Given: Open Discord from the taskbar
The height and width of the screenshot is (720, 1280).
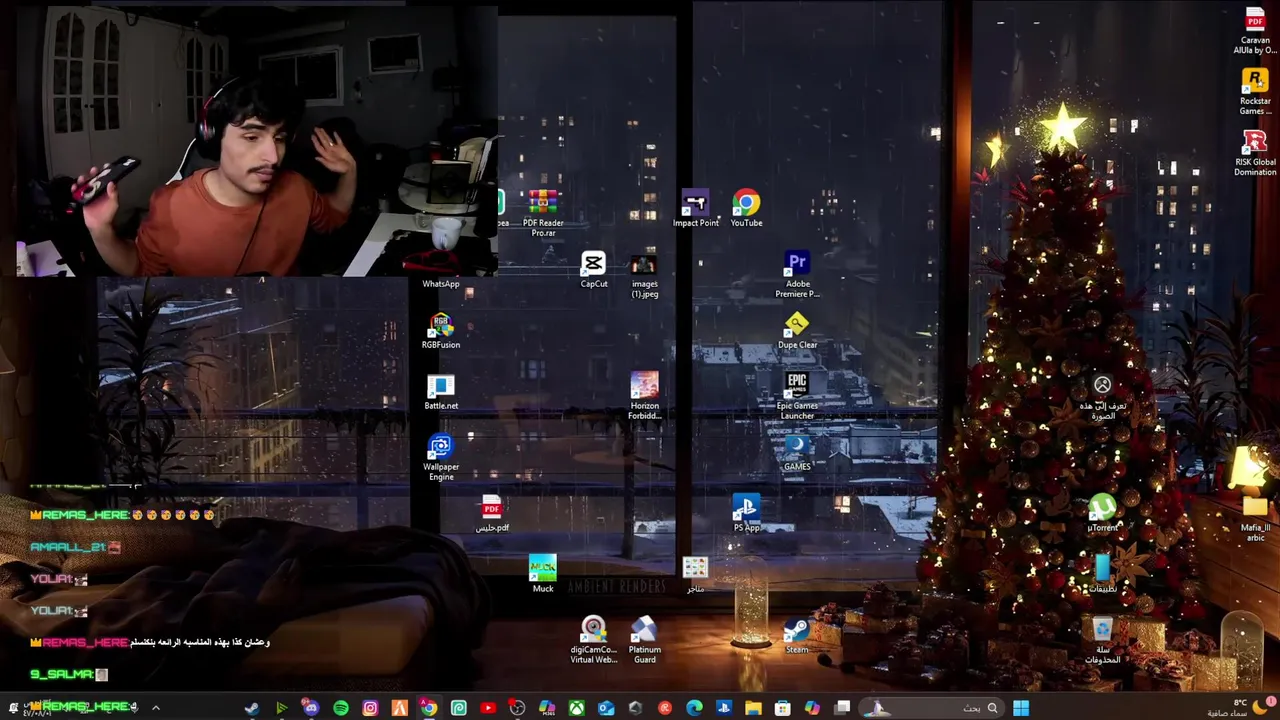Looking at the screenshot, I should point(311,708).
